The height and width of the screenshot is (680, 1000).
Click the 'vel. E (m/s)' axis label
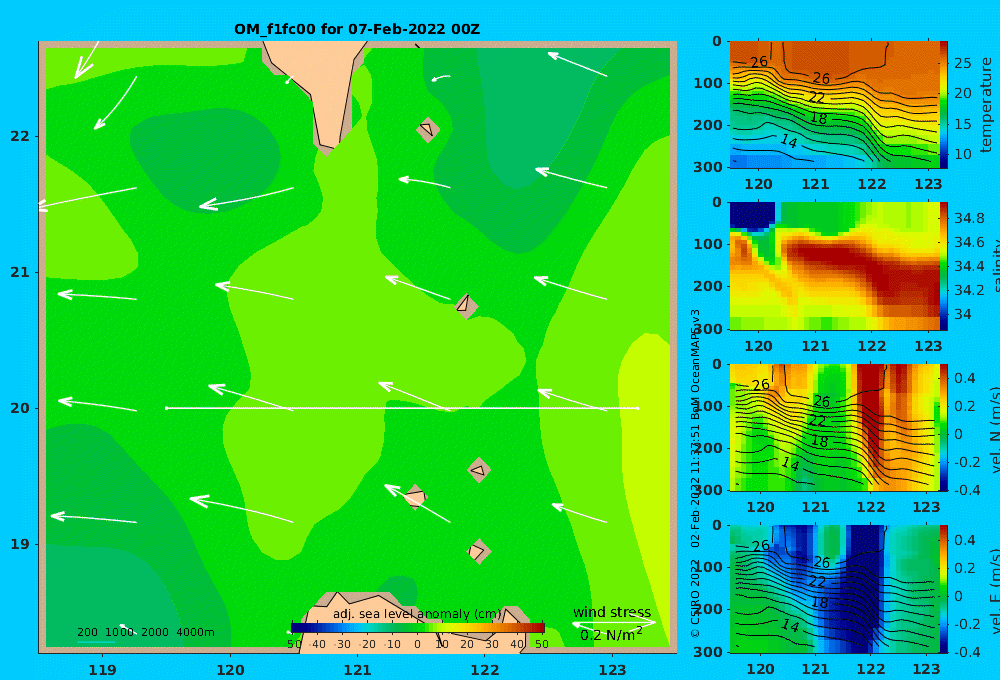click(995, 591)
